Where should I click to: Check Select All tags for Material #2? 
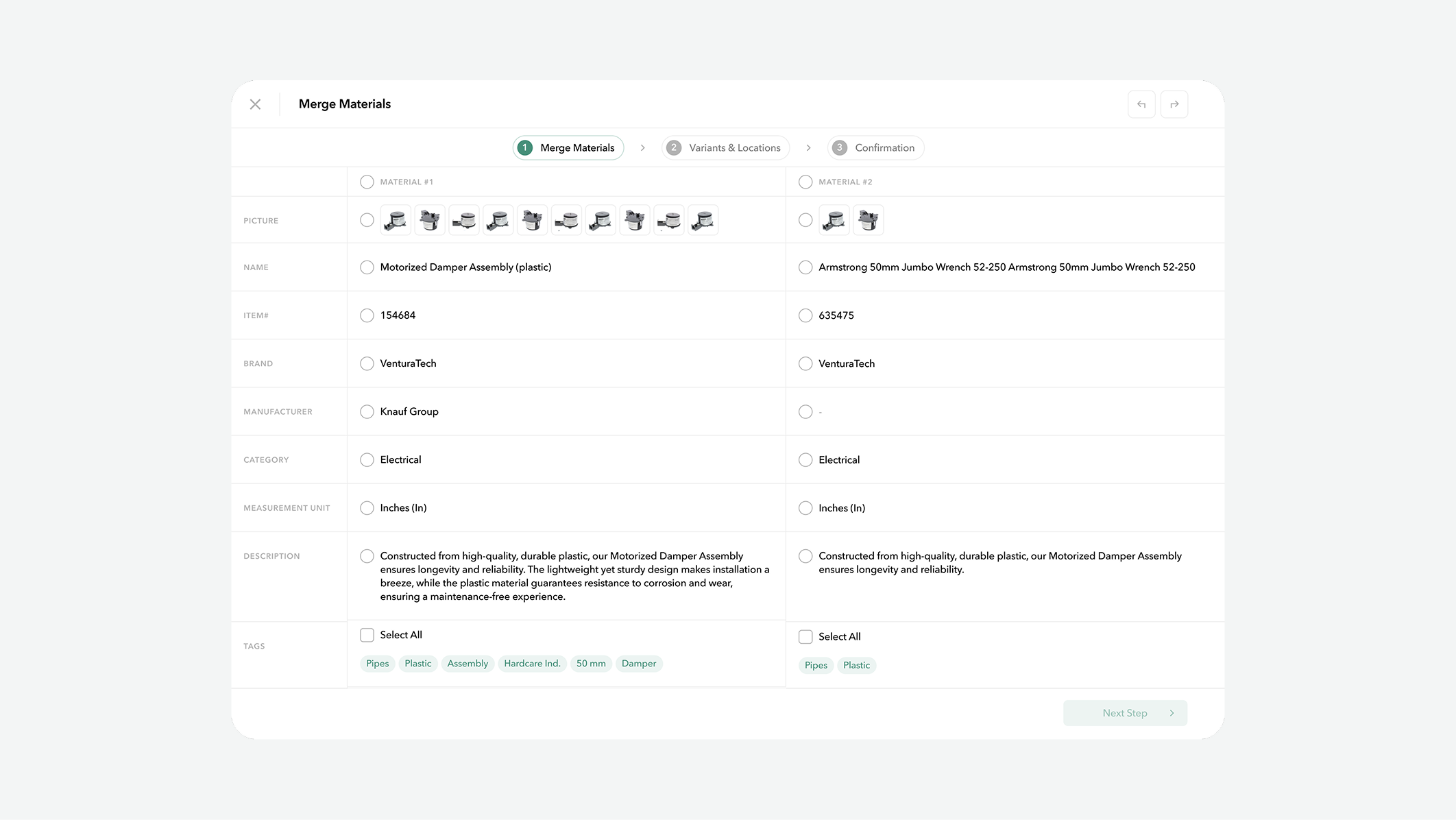click(x=805, y=637)
